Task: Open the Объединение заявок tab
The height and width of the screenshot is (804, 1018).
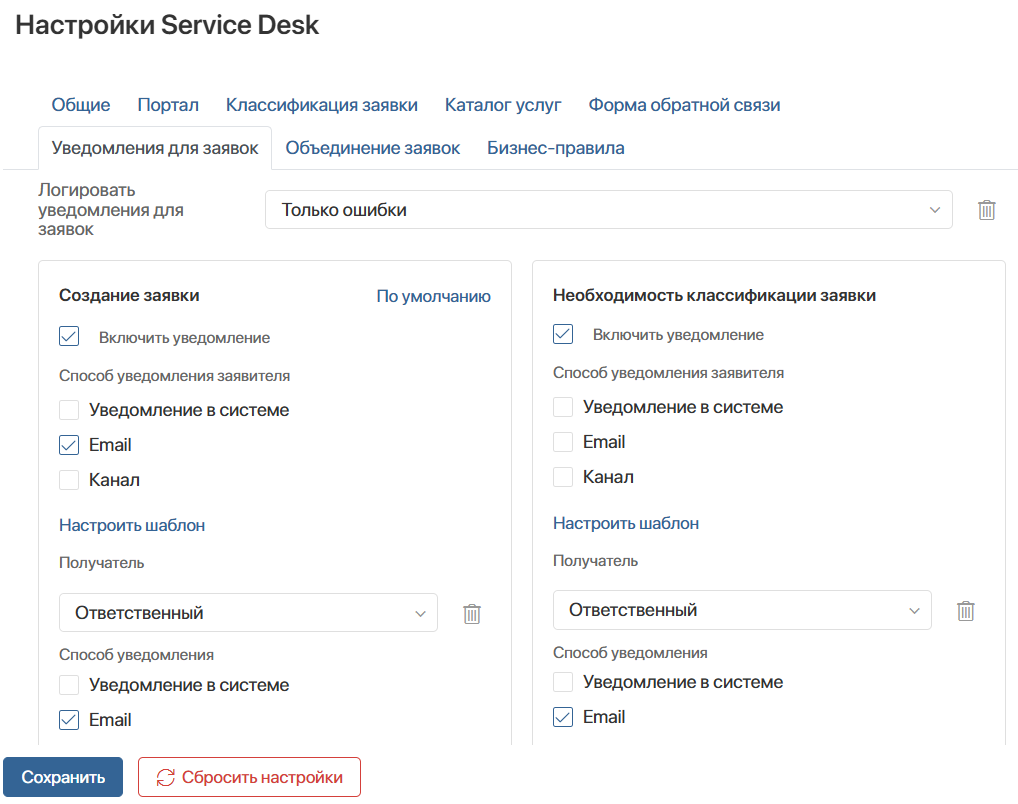Action: pyautogui.click(x=373, y=148)
